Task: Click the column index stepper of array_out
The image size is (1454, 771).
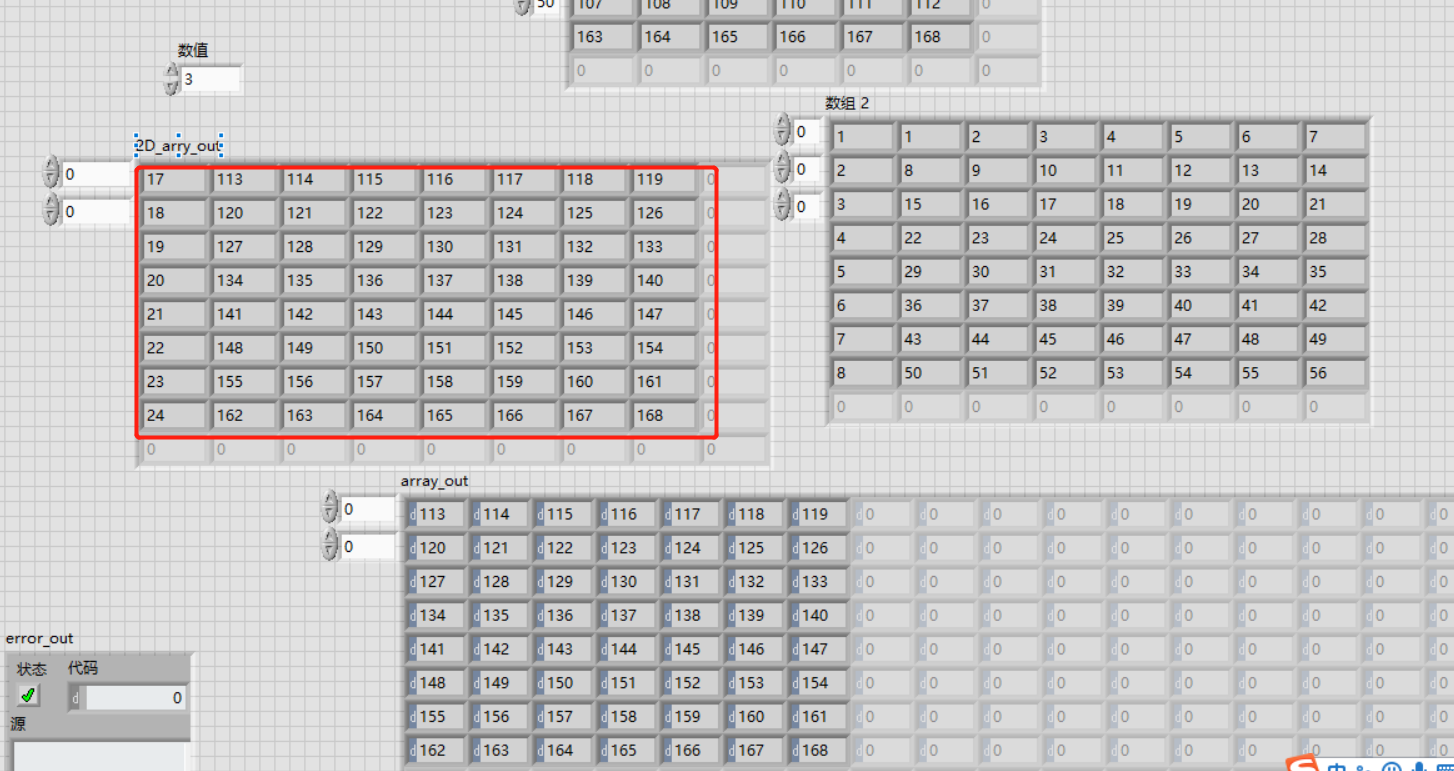Action: [x=330, y=546]
